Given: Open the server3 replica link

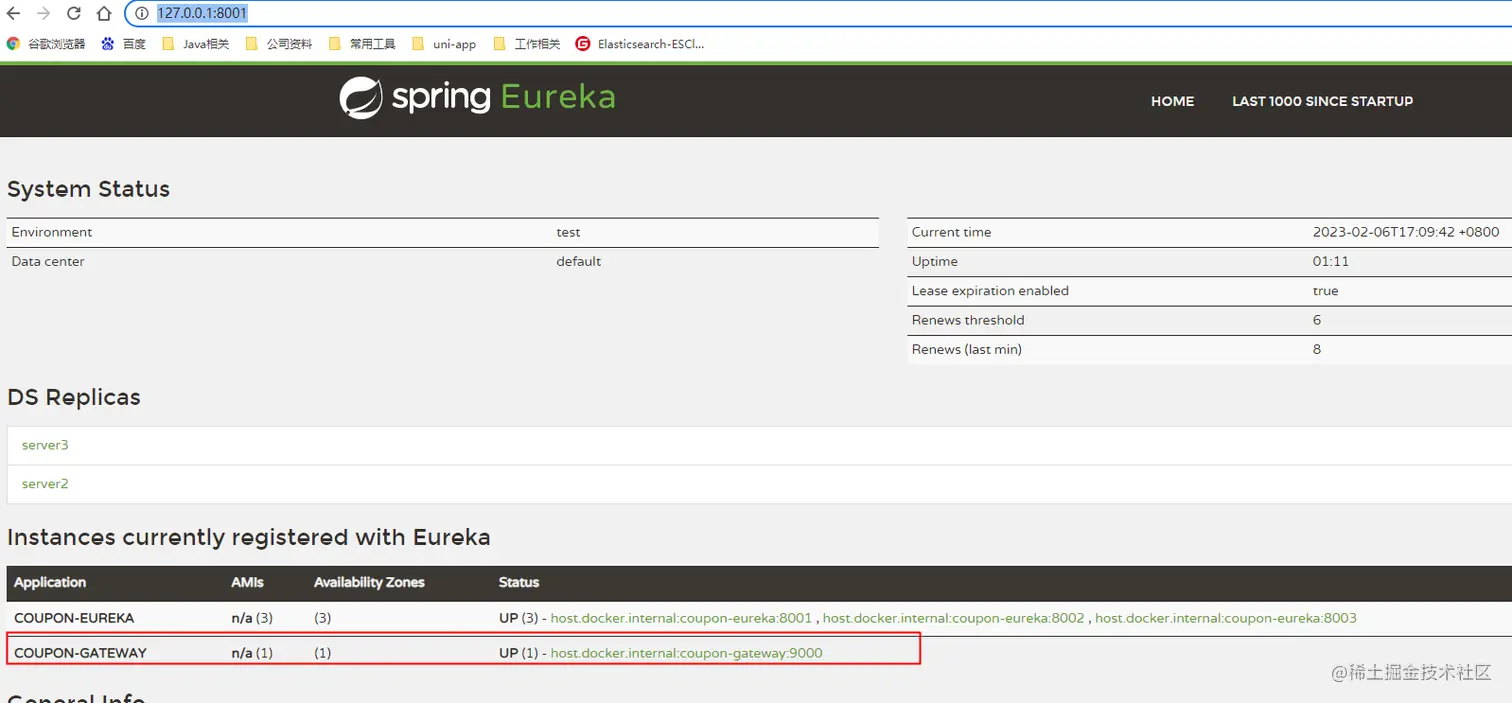Looking at the screenshot, I should (x=45, y=445).
